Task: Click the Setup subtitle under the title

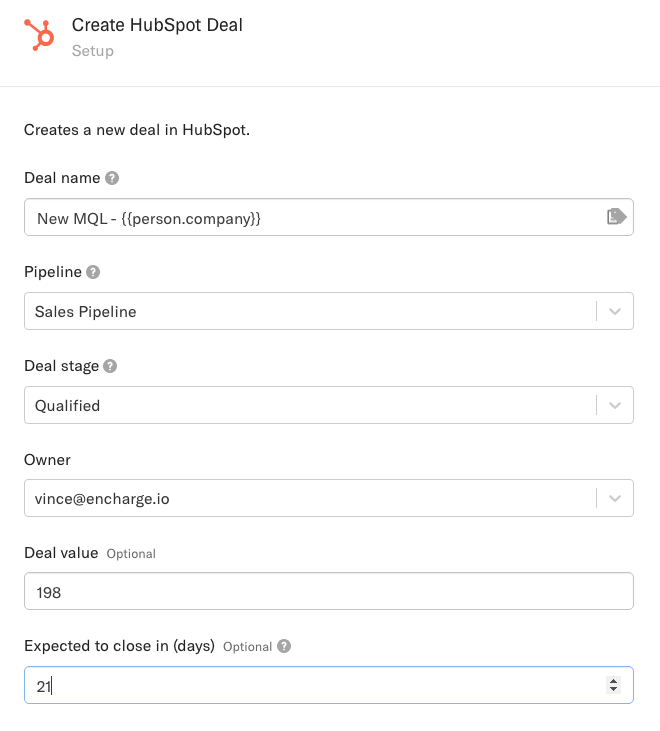Action: (92, 50)
